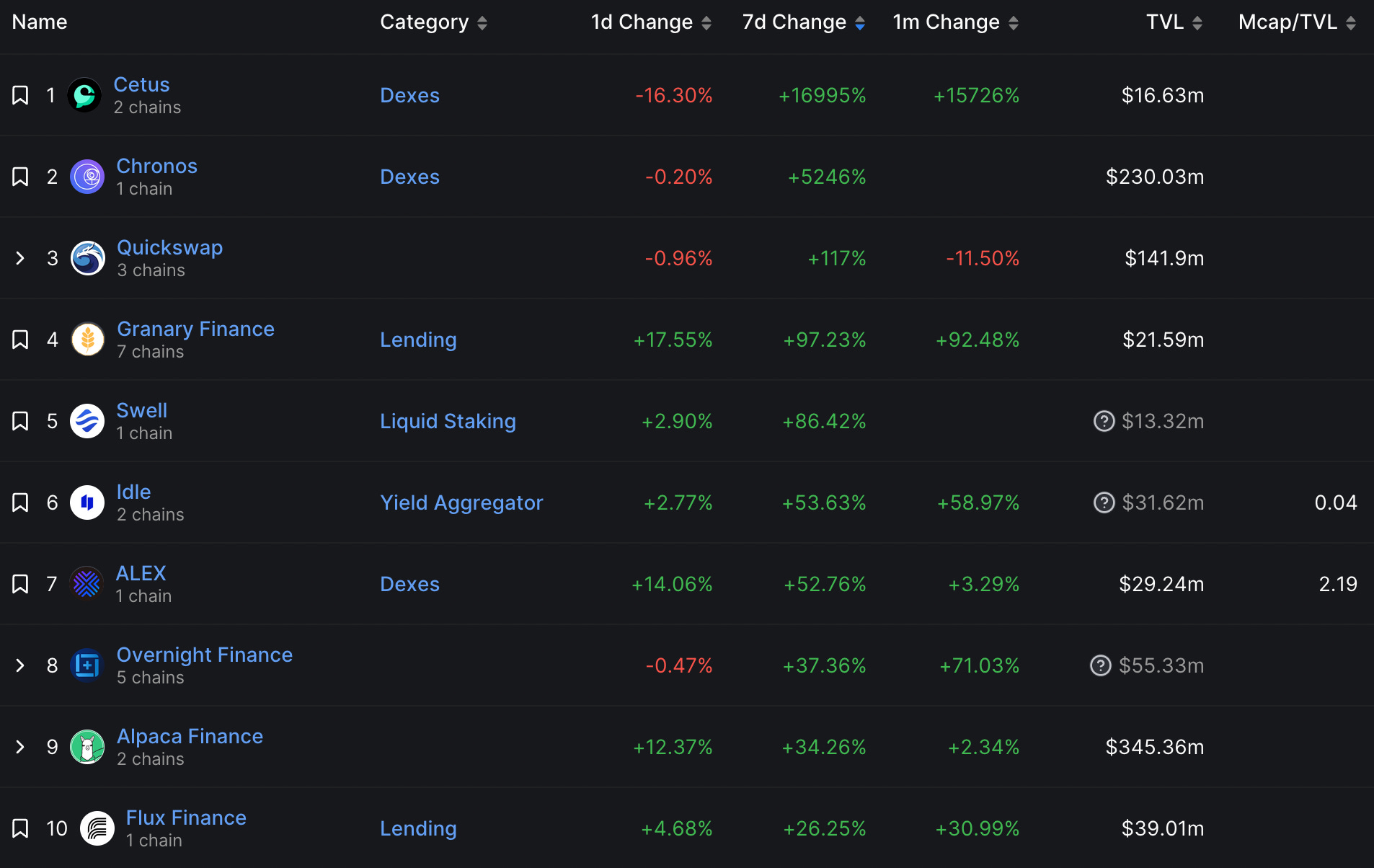Click the question mark beside Overnight Finance TVL
The width and height of the screenshot is (1374, 868).
1100,665
